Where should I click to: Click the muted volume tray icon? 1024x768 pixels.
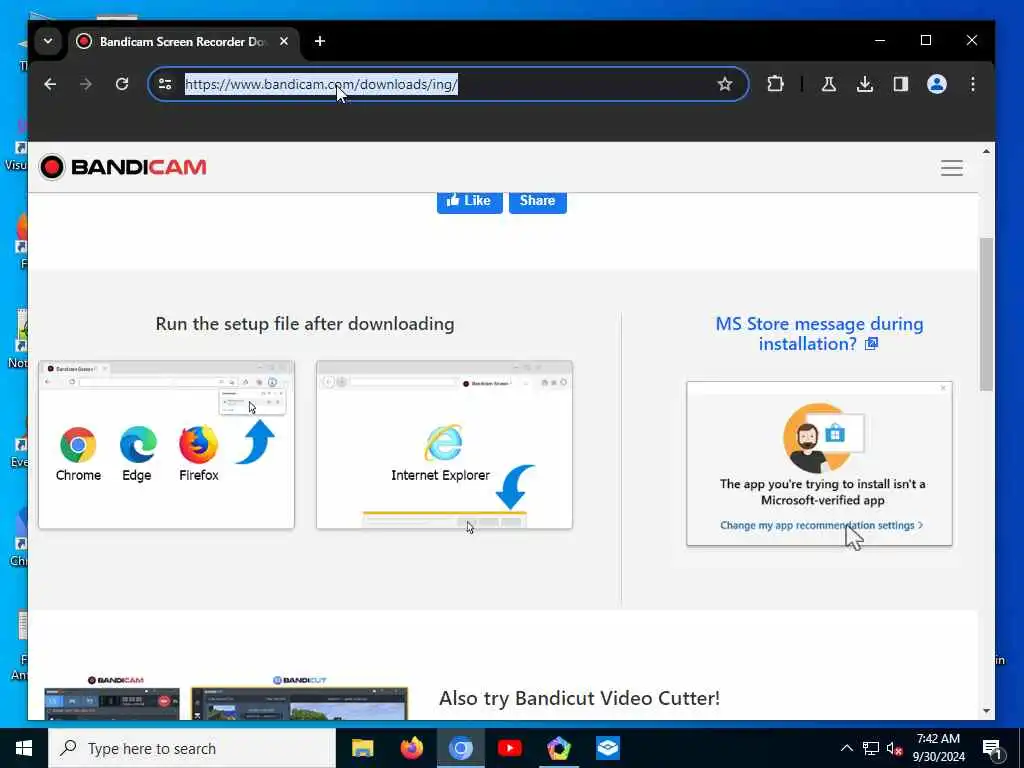[894, 748]
